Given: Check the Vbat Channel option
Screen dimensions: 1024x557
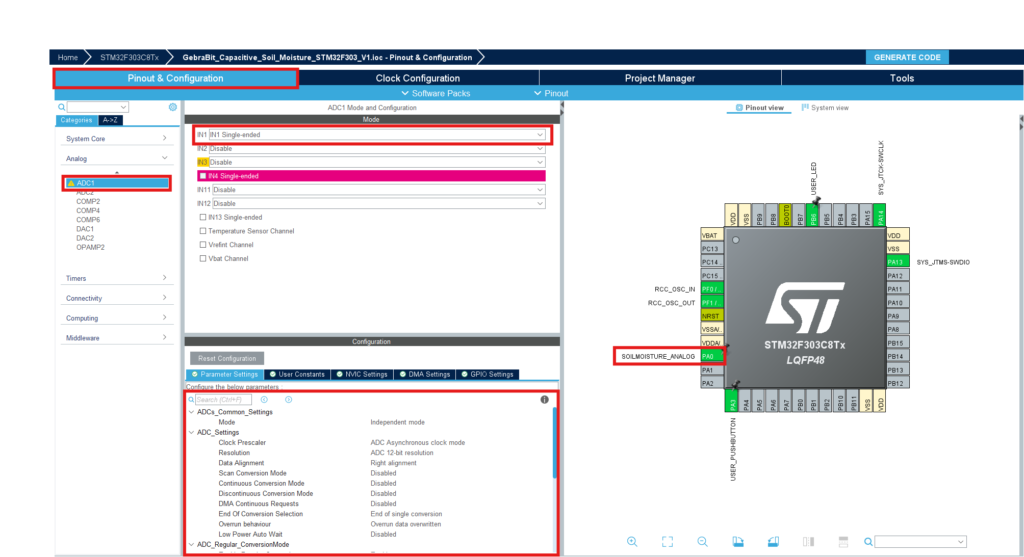Looking at the screenshot, I should (x=202, y=259).
